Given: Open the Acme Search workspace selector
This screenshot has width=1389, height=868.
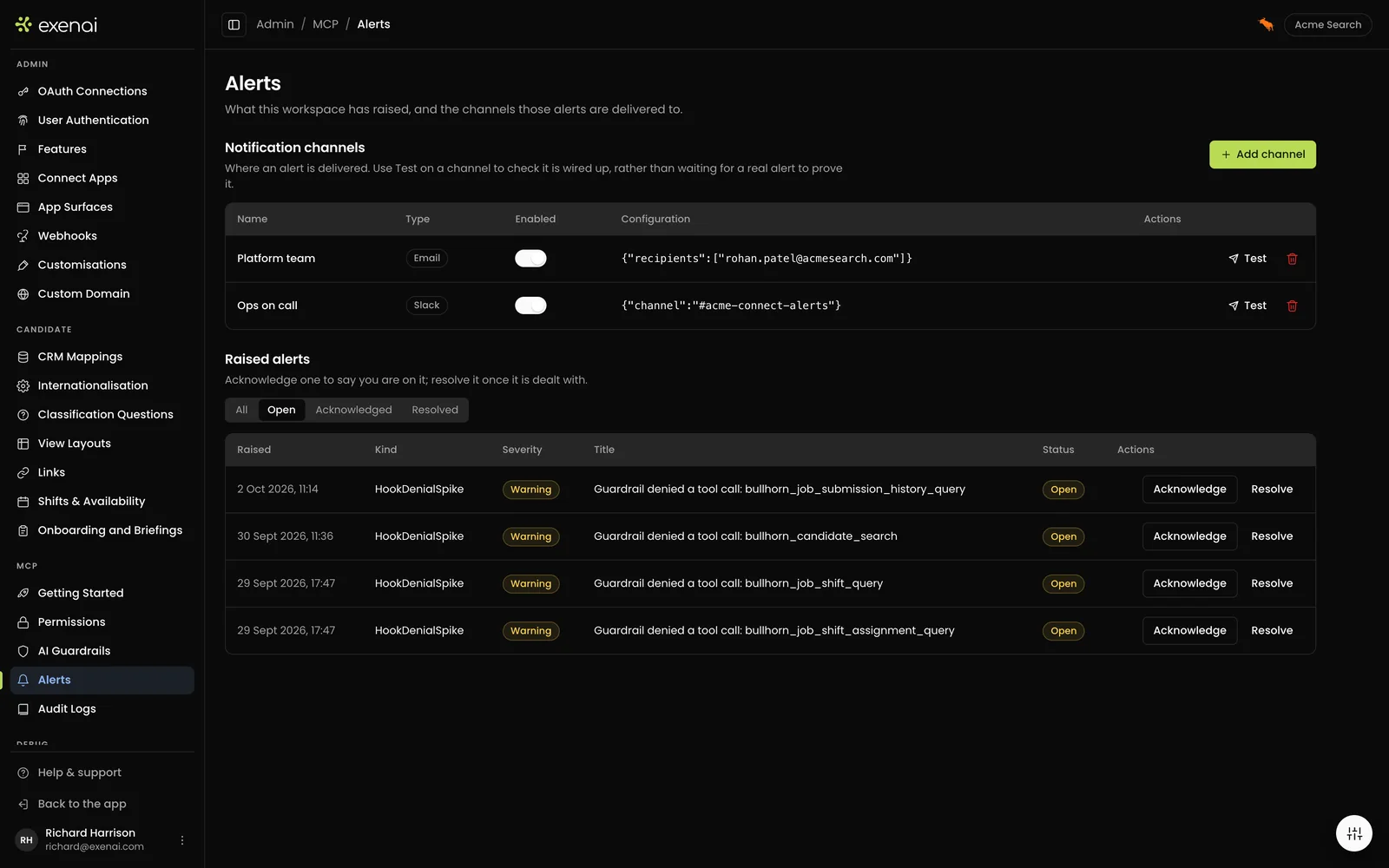Looking at the screenshot, I should click(x=1327, y=24).
